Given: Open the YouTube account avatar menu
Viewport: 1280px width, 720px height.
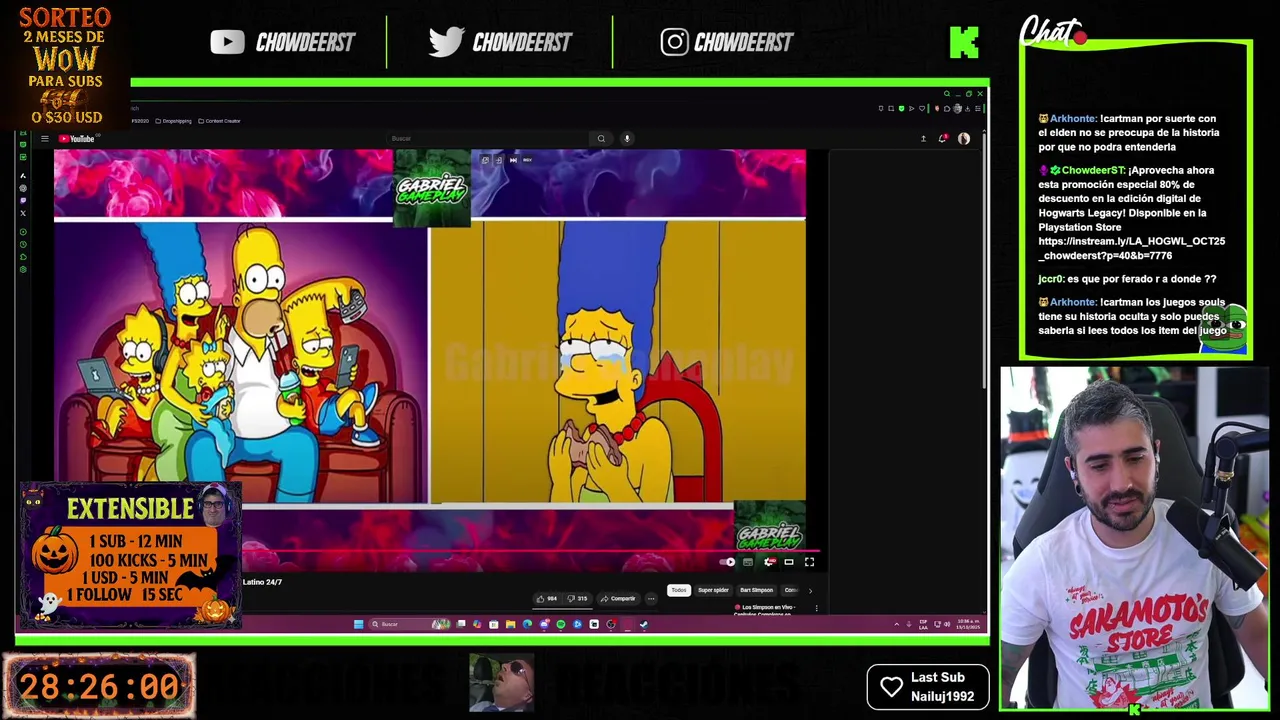Looking at the screenshot, I should click(x=964, y=139).
